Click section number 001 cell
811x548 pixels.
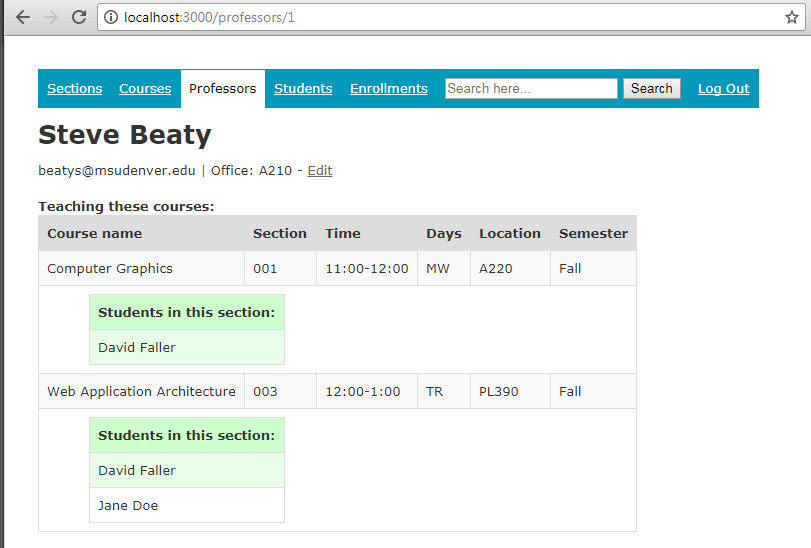click(x=280, y=268)
